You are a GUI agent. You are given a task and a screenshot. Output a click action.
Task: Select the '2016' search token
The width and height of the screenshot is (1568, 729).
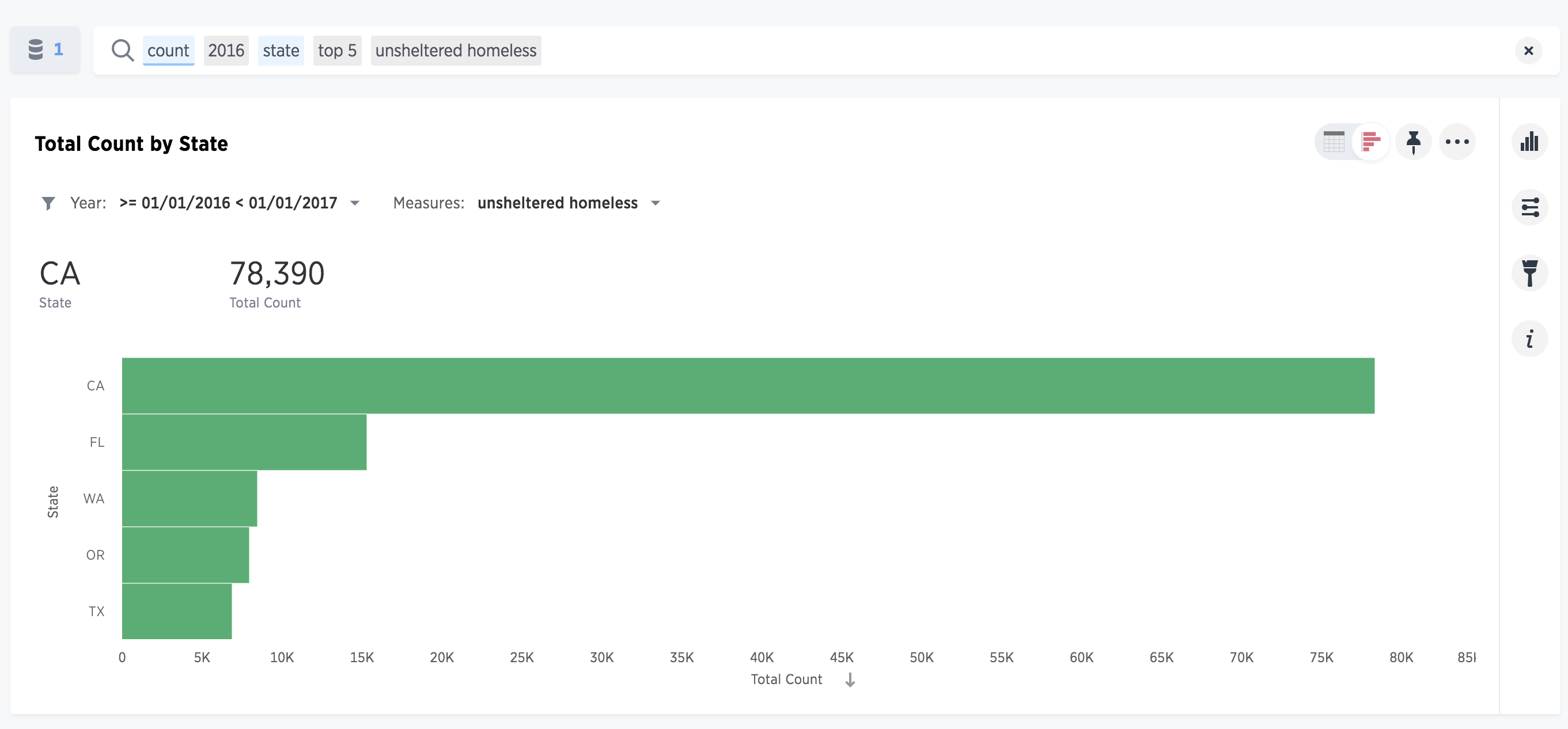click(x=226, y=51)
